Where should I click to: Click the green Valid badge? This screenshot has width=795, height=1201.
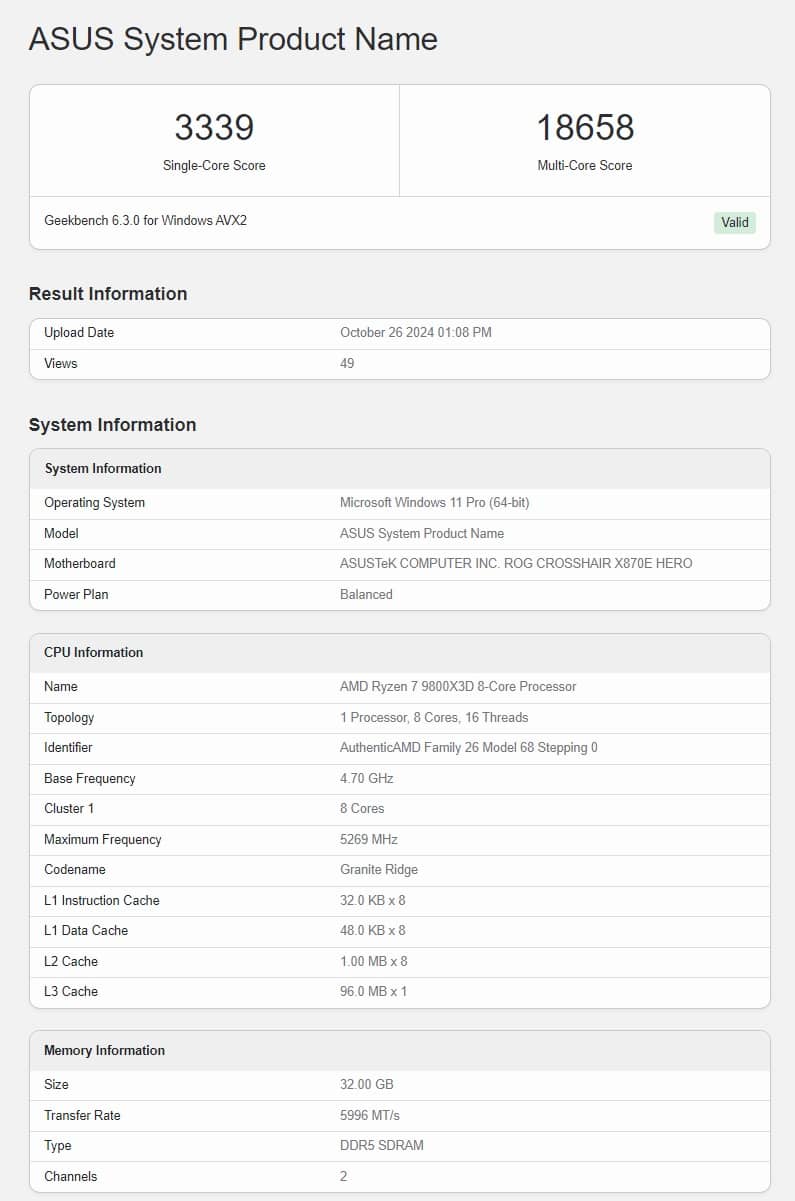tap(735, 222)
